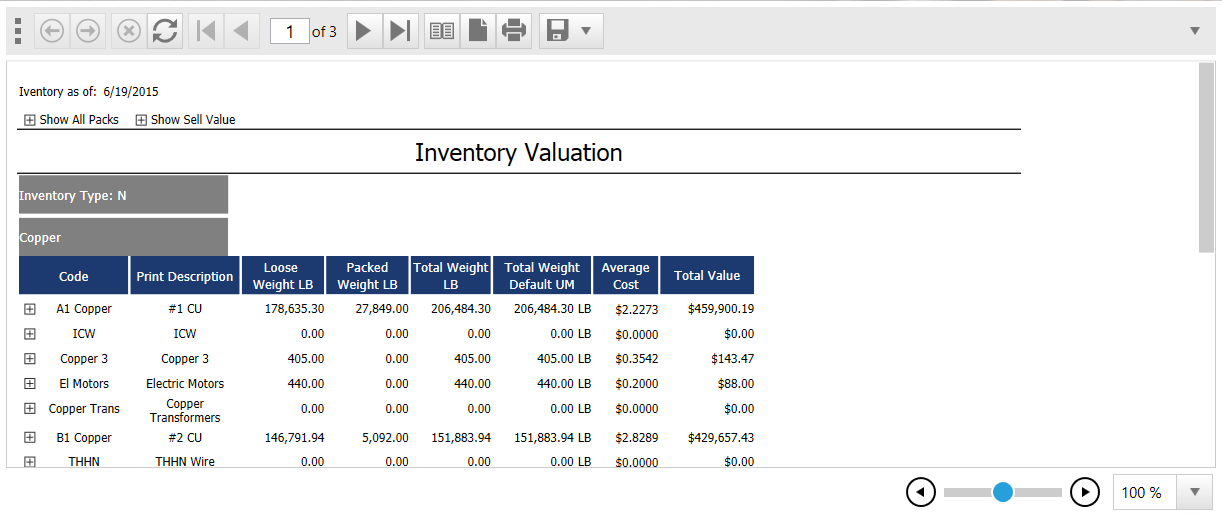The width and height of the screenshot is (1222, 515).
Task: Click the $2.2273 average cost
Action: (636, 310)
